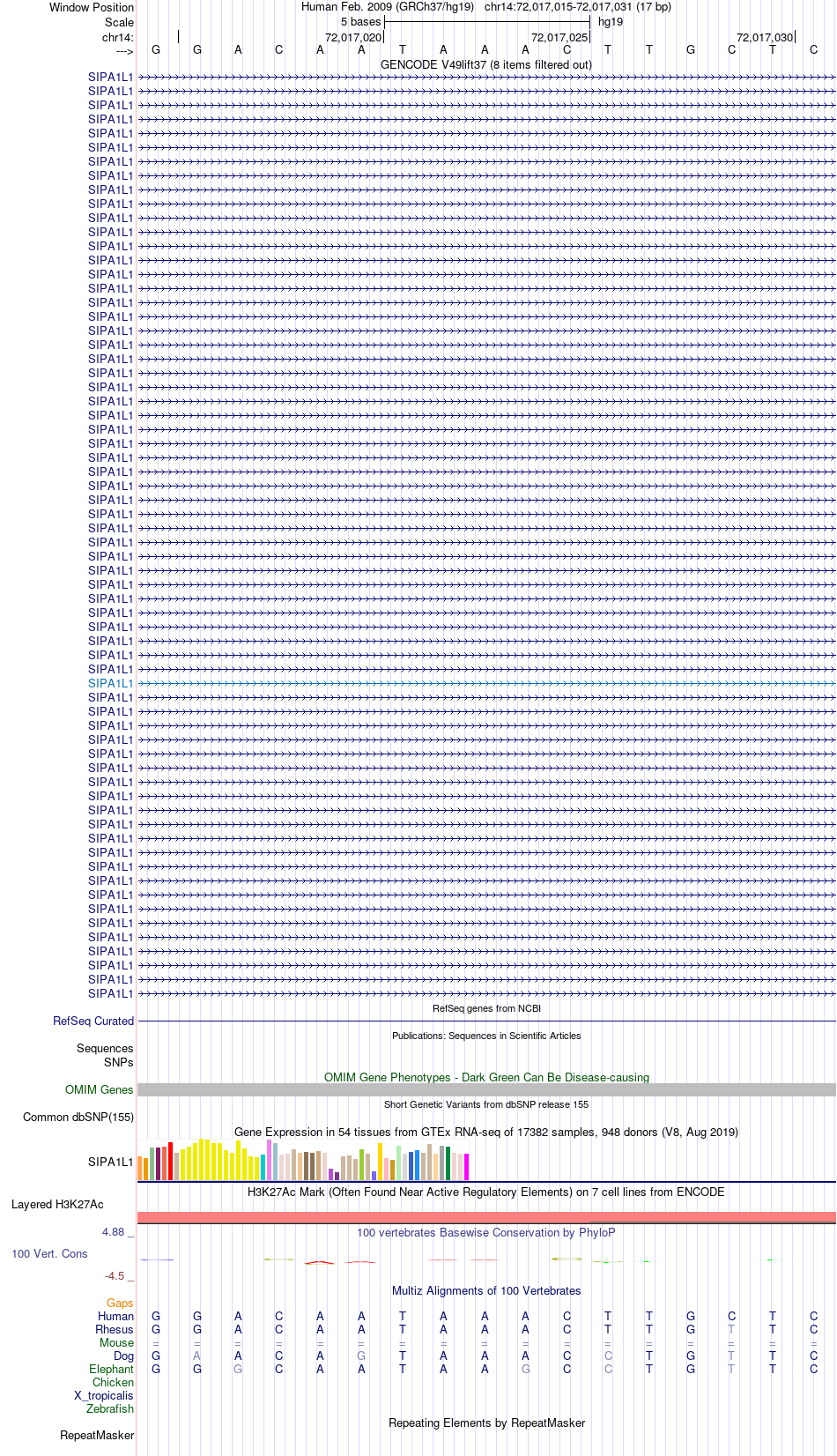Select the X_tropicalis species label
This screenshot has width=837, height=1456.
[104, 1395]
